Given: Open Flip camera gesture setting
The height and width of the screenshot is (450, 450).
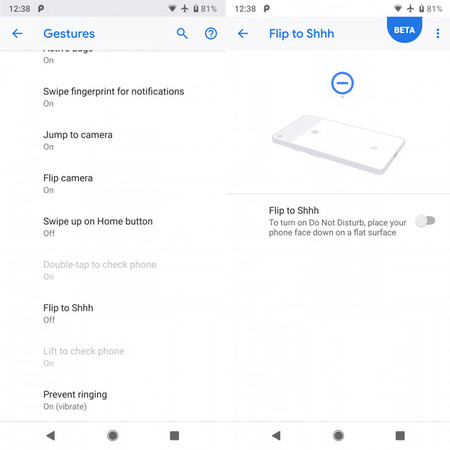Looking at the screenshot, I should click(x=113, y=184).
